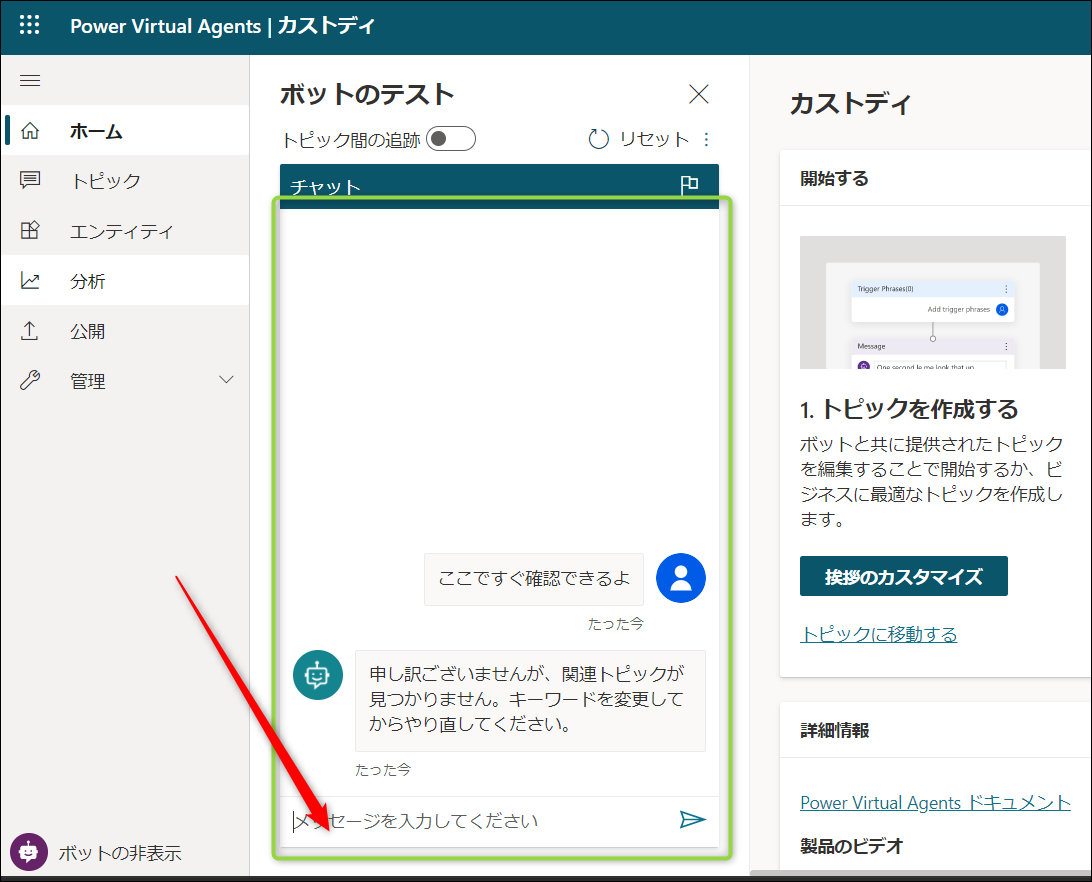
Task: Click the bot reply 申し訳ございませんが message
Action: click(530, 700)
